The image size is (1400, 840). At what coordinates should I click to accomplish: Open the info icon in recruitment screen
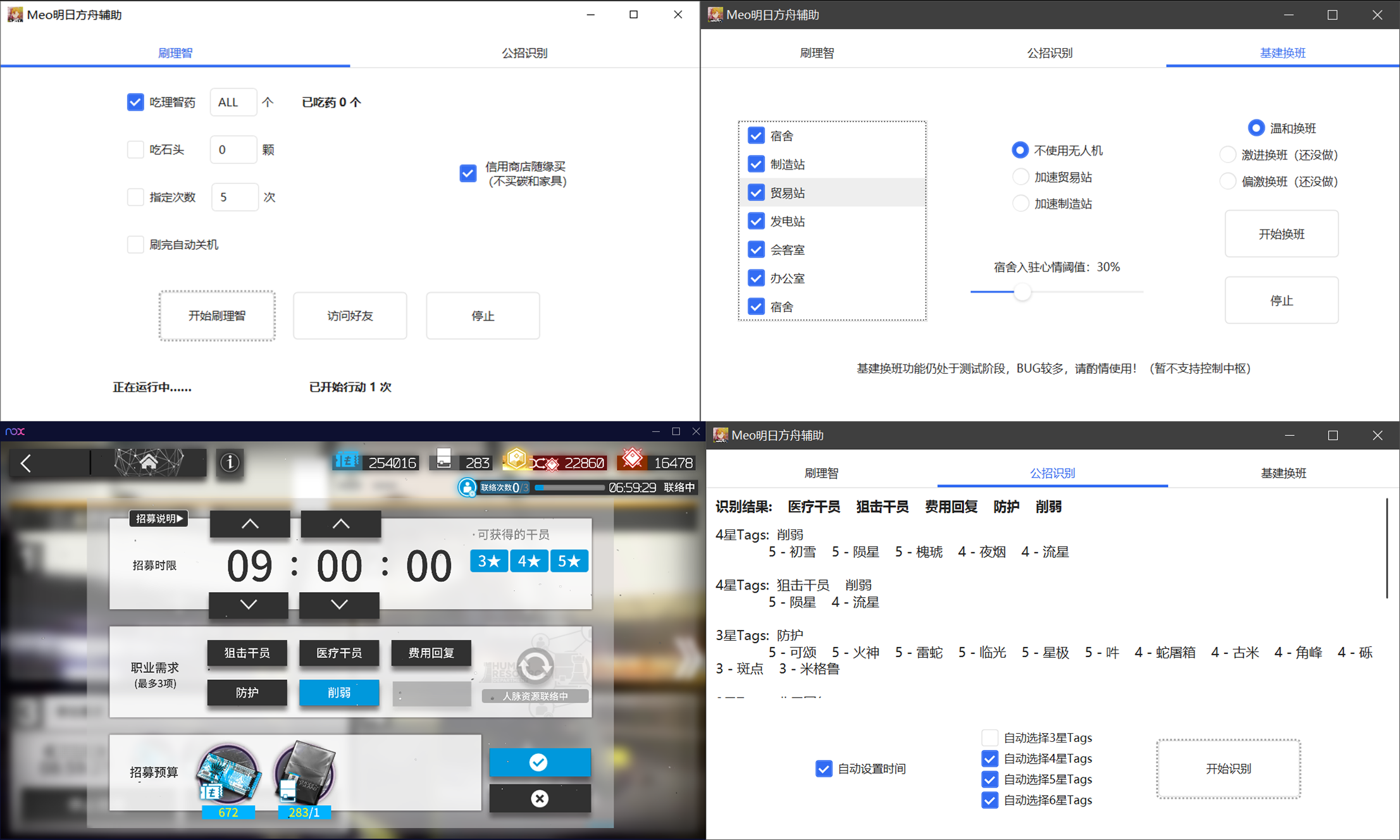click(230, 463)
